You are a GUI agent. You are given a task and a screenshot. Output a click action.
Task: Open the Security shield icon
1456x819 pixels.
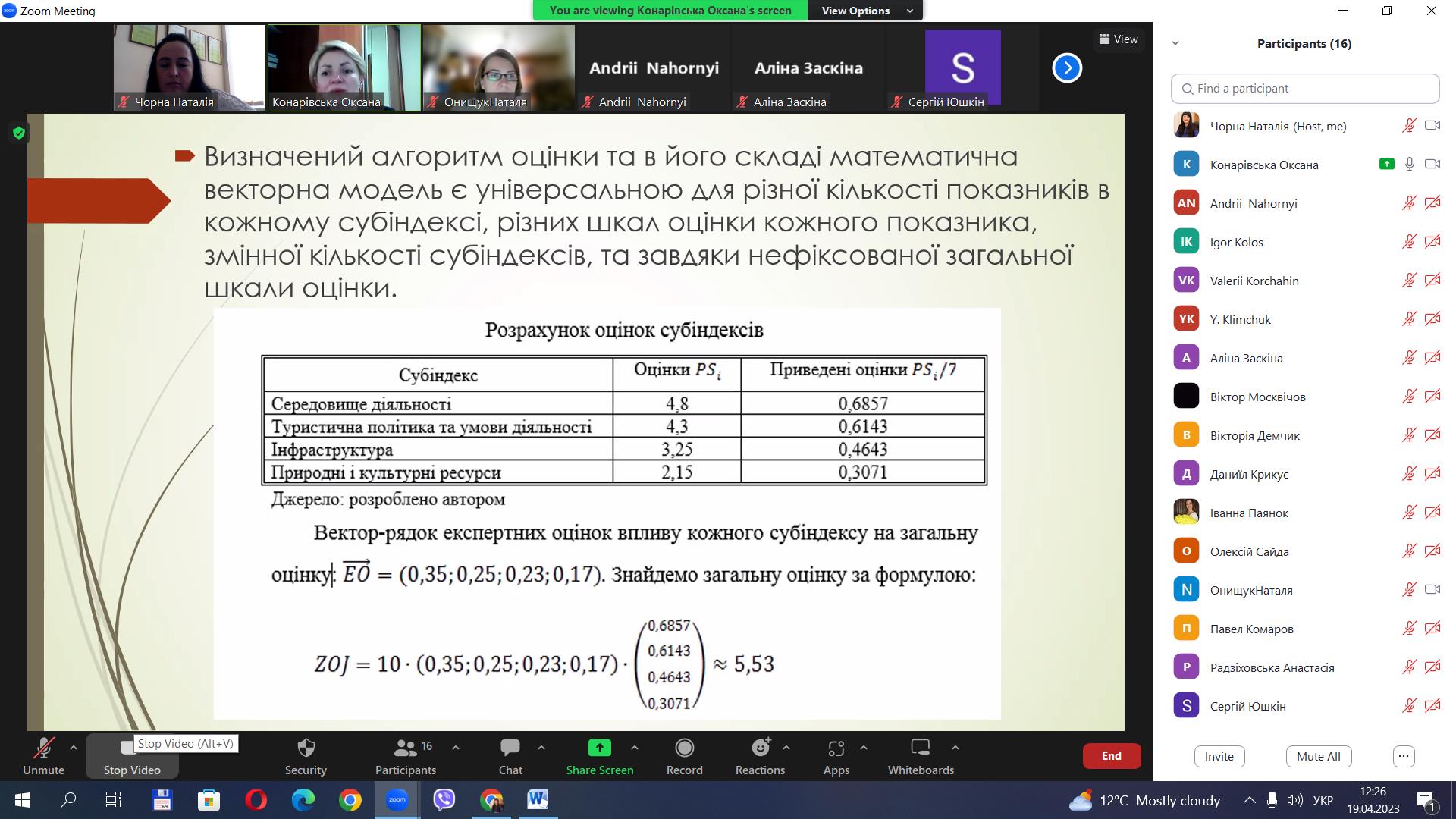(x=306, y=748)
